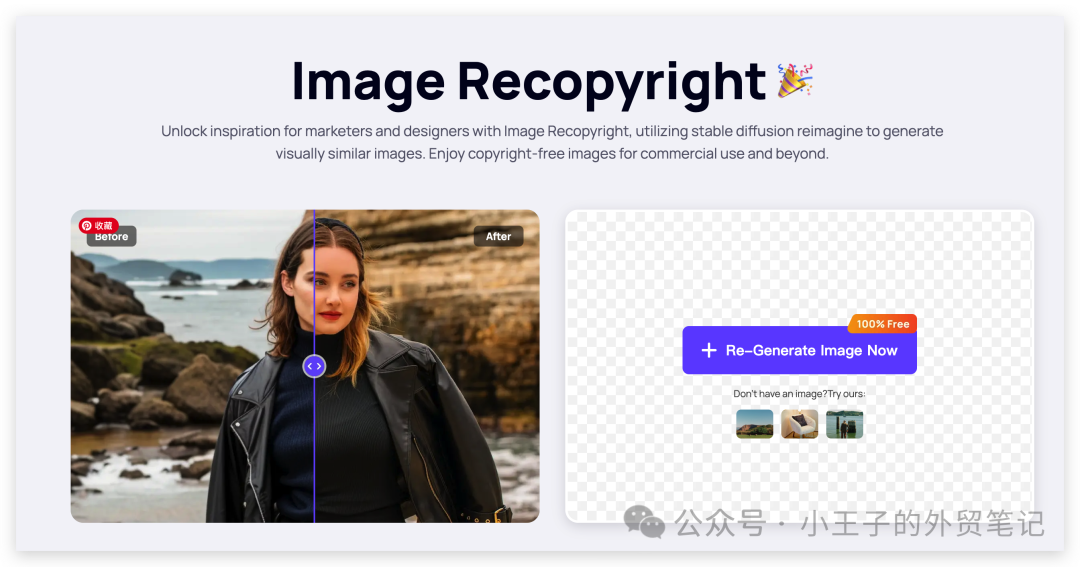Click the After label on comparison image
This screenshot has width=1080, height=567.
pyautogui.click(x=498, y=236)
